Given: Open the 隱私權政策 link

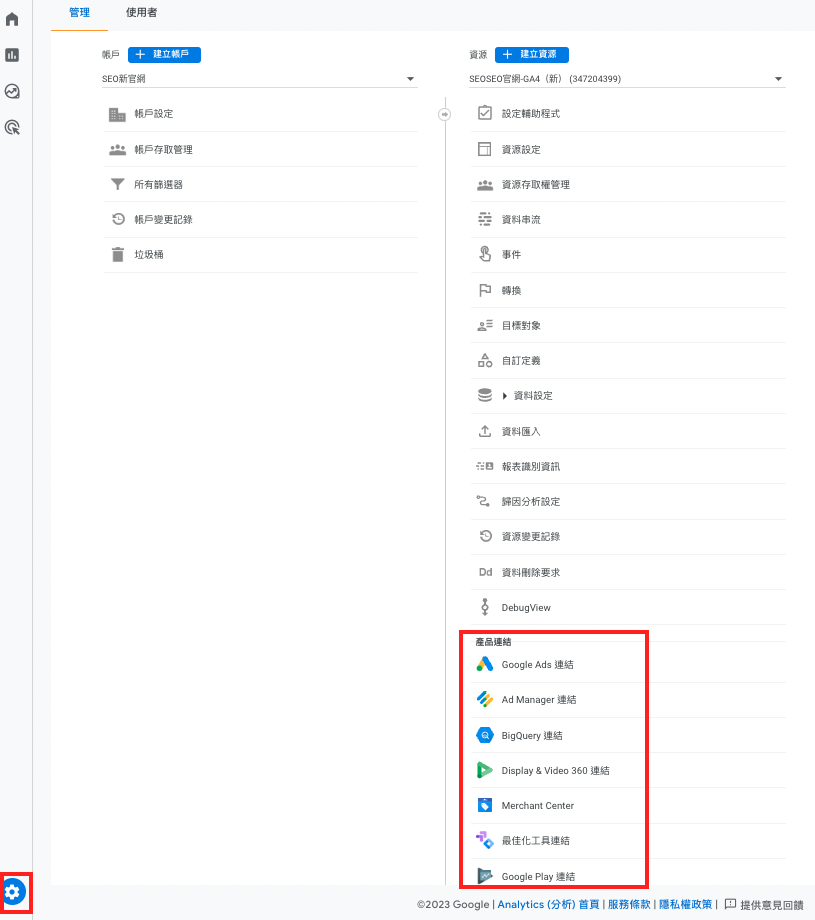Looking at the screenshot, I should [x=685, y=904].
